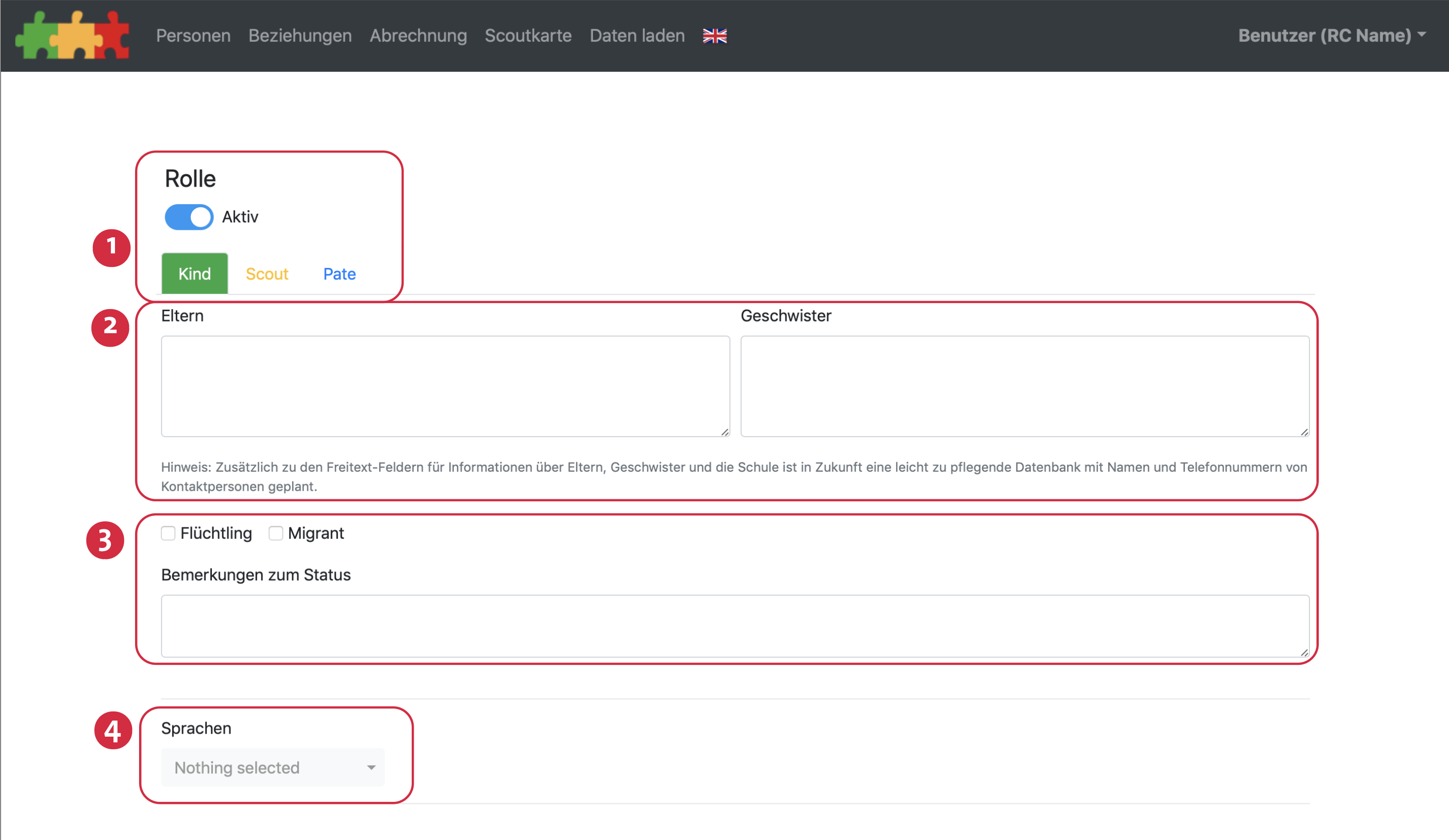Open Scoutkarte from the navbar

pyautogui.click(x=528, y=36)
